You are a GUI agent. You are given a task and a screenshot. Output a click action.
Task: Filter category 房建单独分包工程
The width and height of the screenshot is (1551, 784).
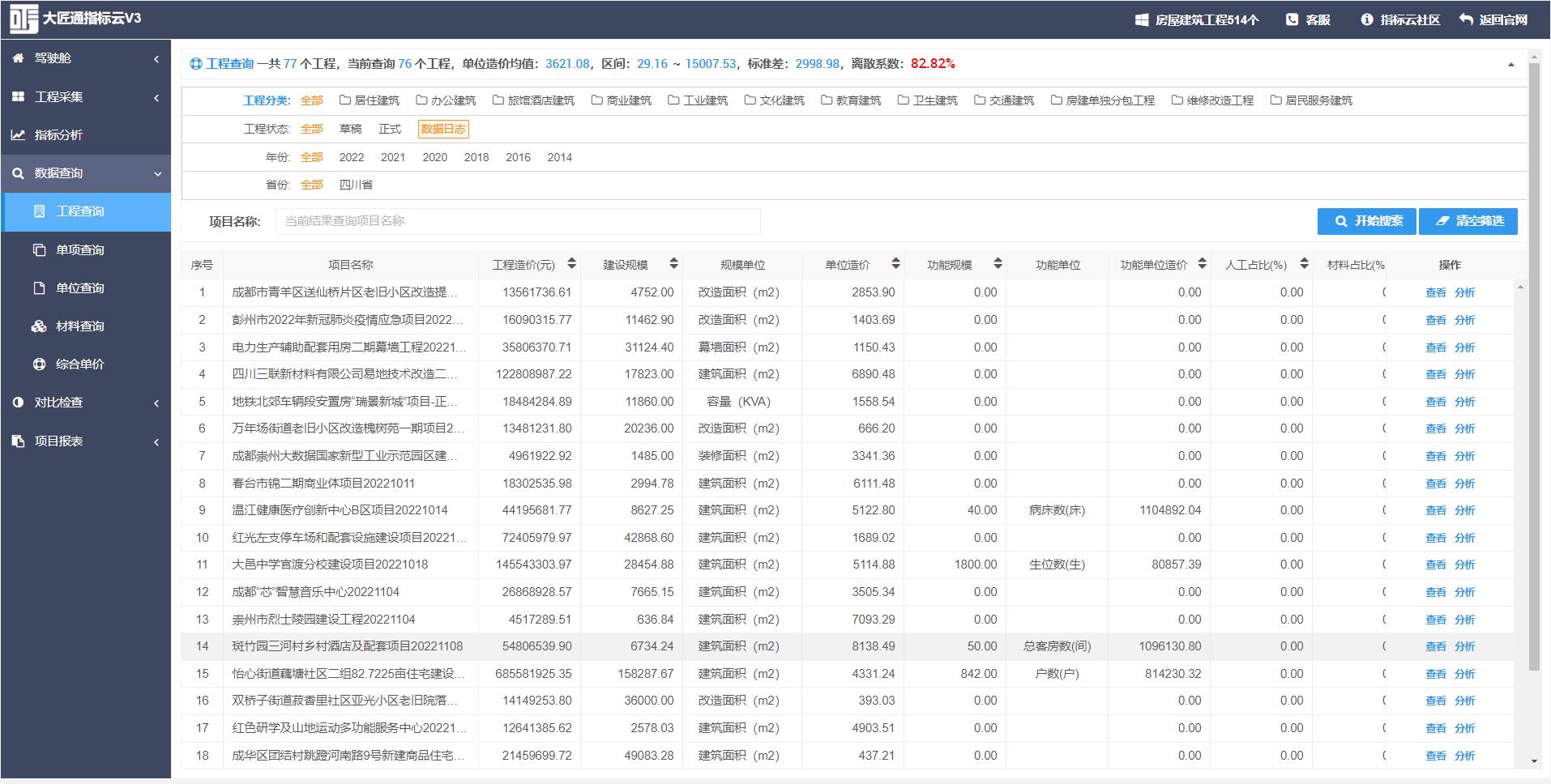pyautogui.click(x=1103, y=100)
